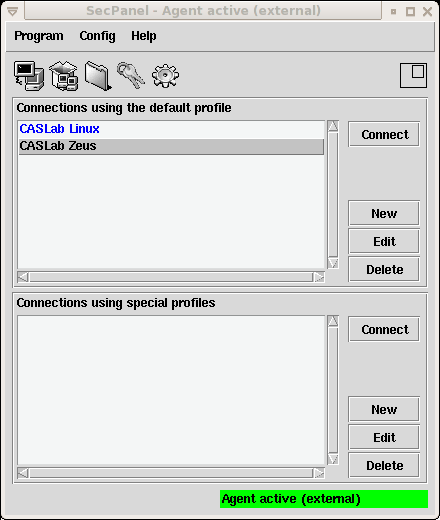Create New default profile connection
Image resolution: width=440 pixels, height=520 pixels.
[384, 213]
